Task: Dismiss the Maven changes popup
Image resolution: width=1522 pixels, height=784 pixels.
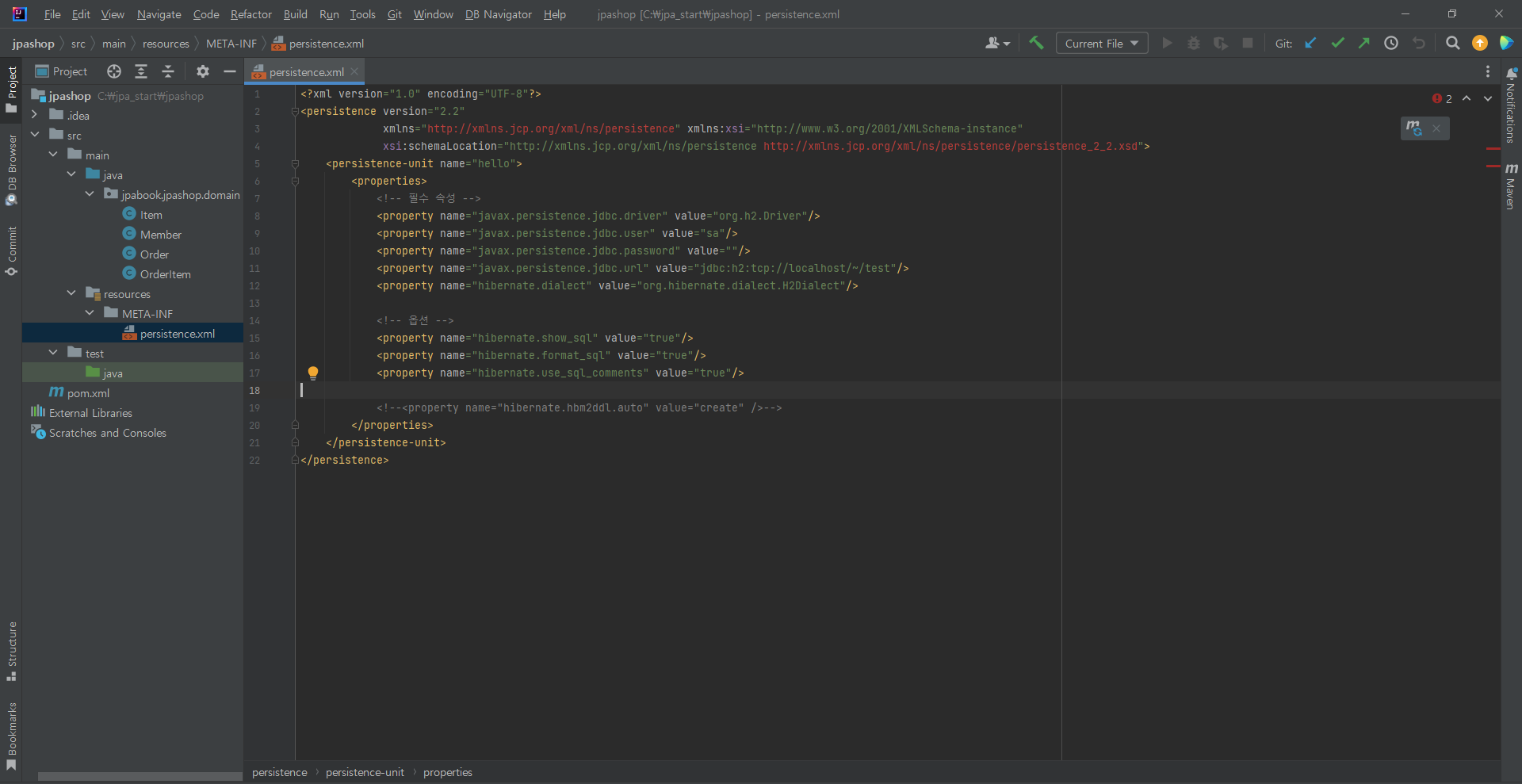Action: [1436, 128]
